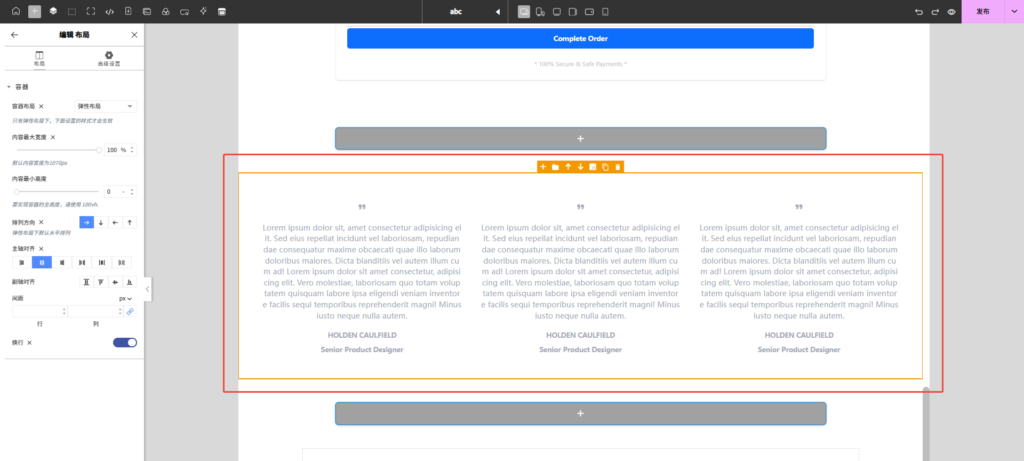Click the 内容最小高度 value input field

108,191
